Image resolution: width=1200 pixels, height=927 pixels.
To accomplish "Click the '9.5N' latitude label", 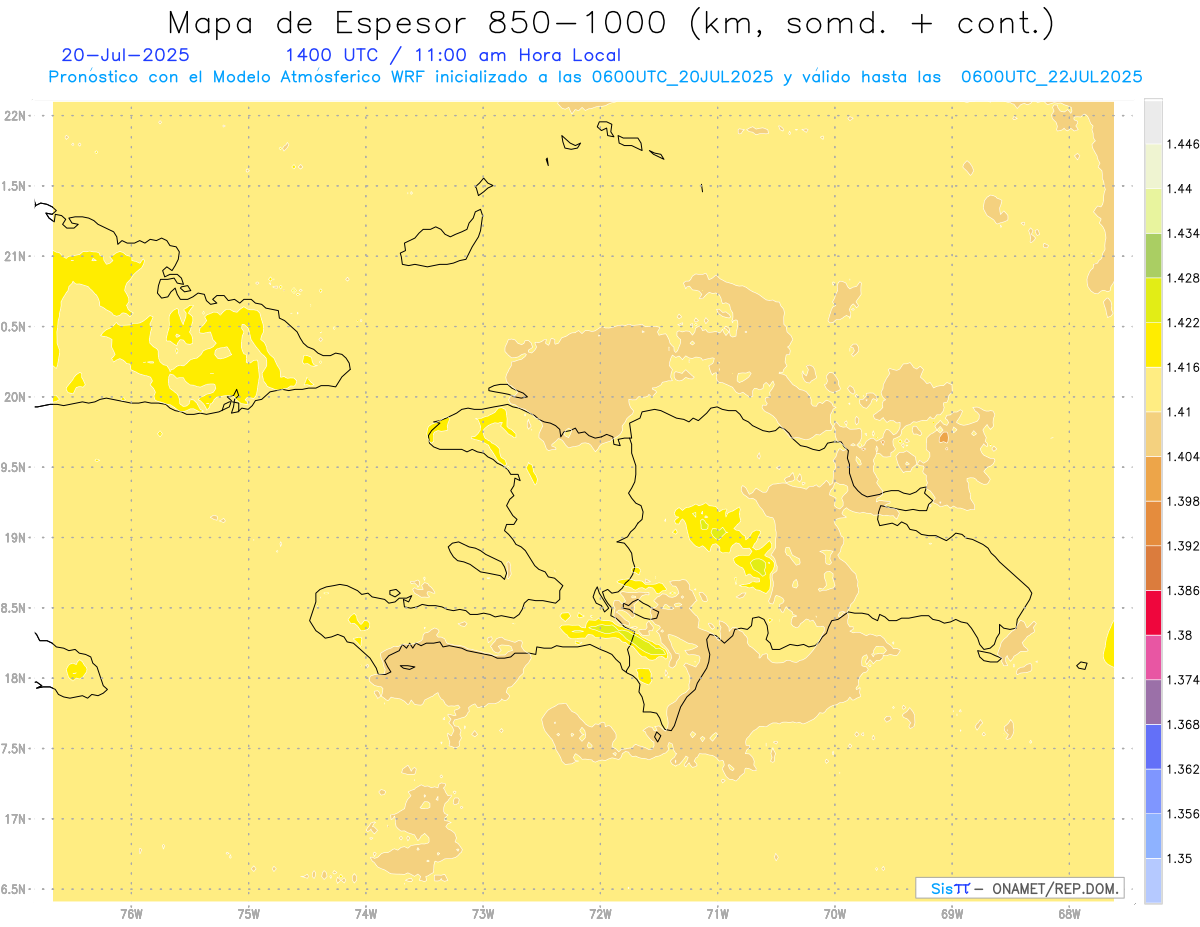I will pyautogui.click(x=14, y=468).
